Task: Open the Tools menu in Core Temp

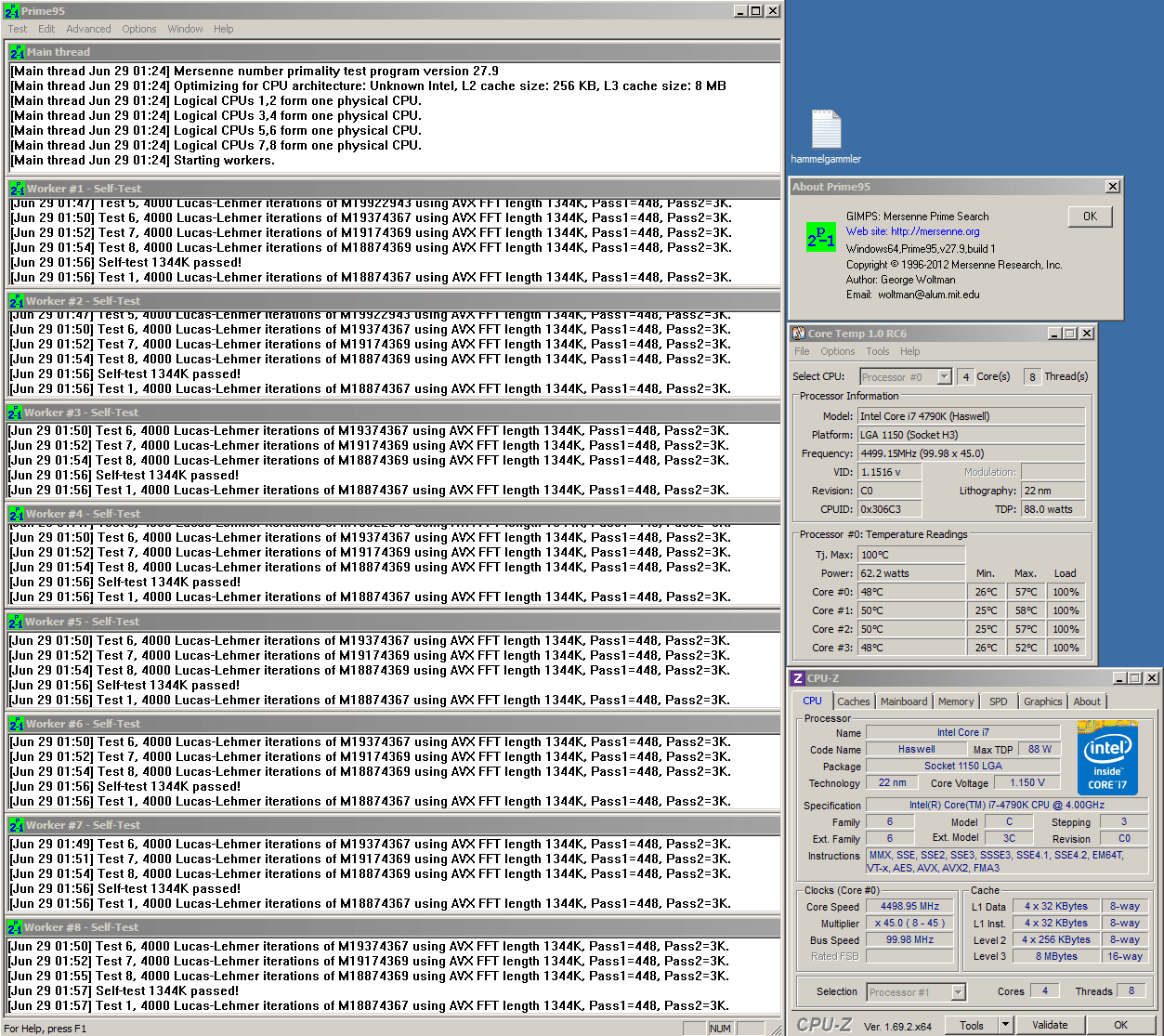Action: coord(878,351)
